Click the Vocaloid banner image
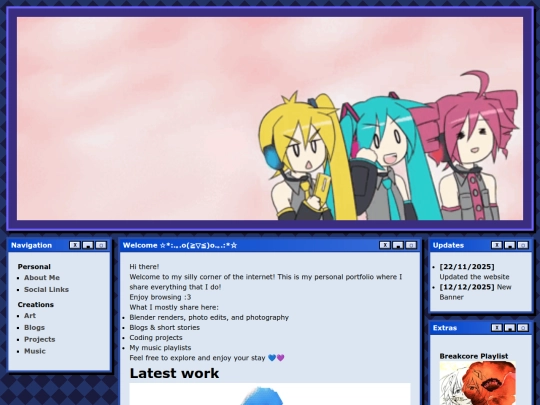Screen dimensions: 540x405 [270, 118]
